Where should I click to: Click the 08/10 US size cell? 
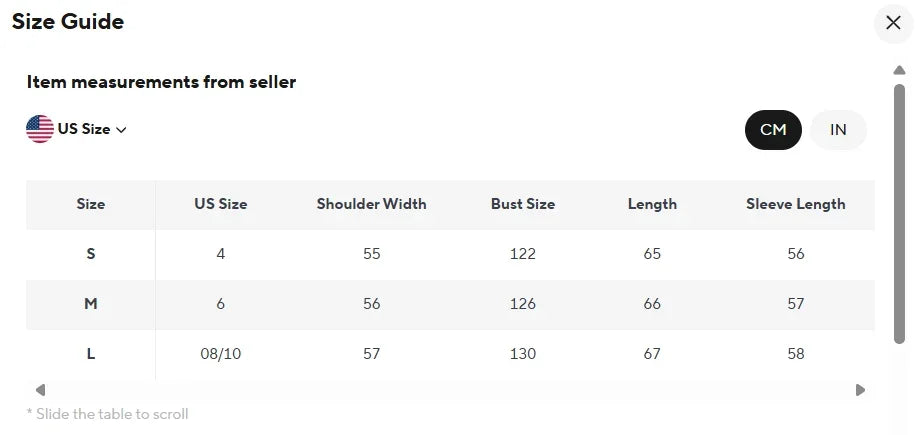tap(221, 354)
